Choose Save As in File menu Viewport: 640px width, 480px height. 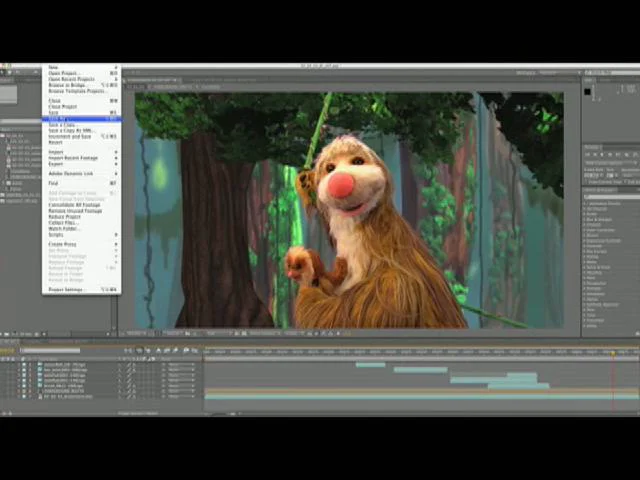pos(82,119)
